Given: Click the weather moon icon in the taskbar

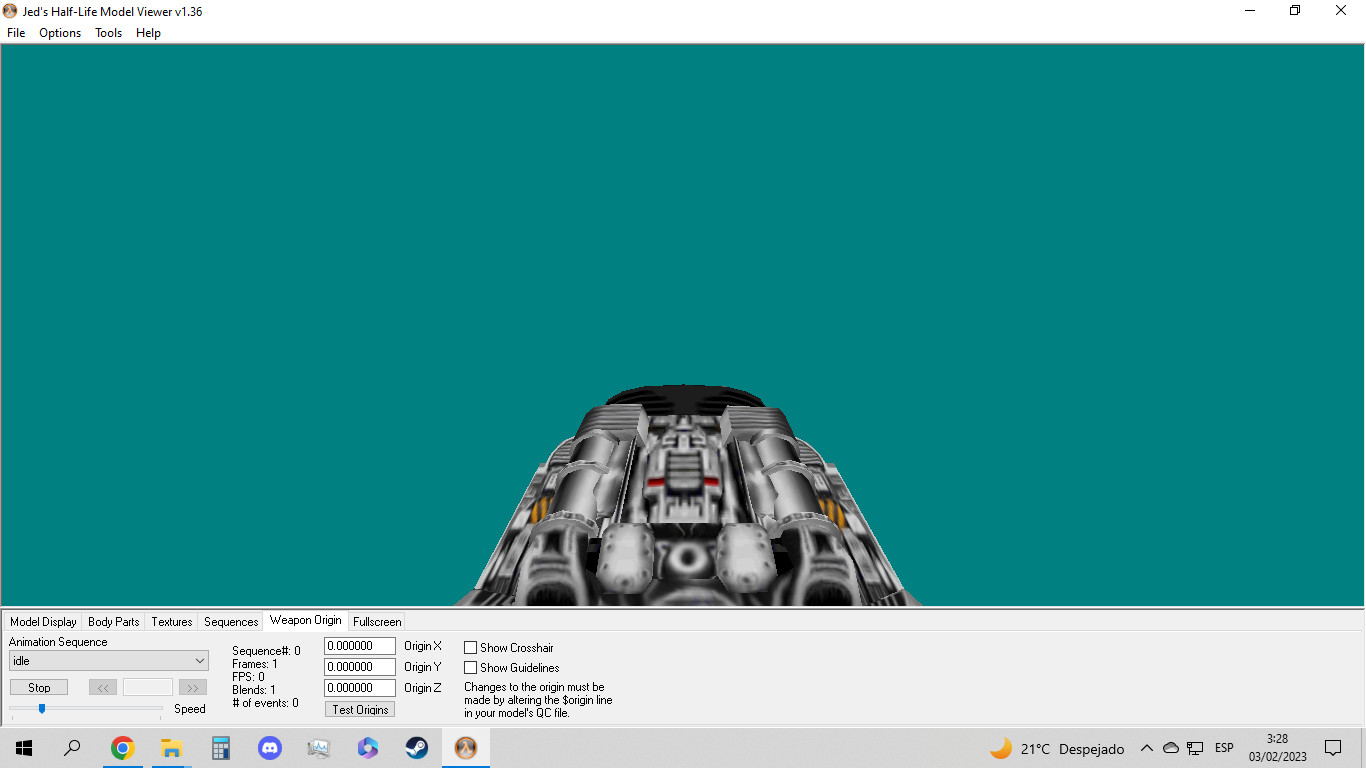Looking at the screenshot, I should pos(1000,748).
